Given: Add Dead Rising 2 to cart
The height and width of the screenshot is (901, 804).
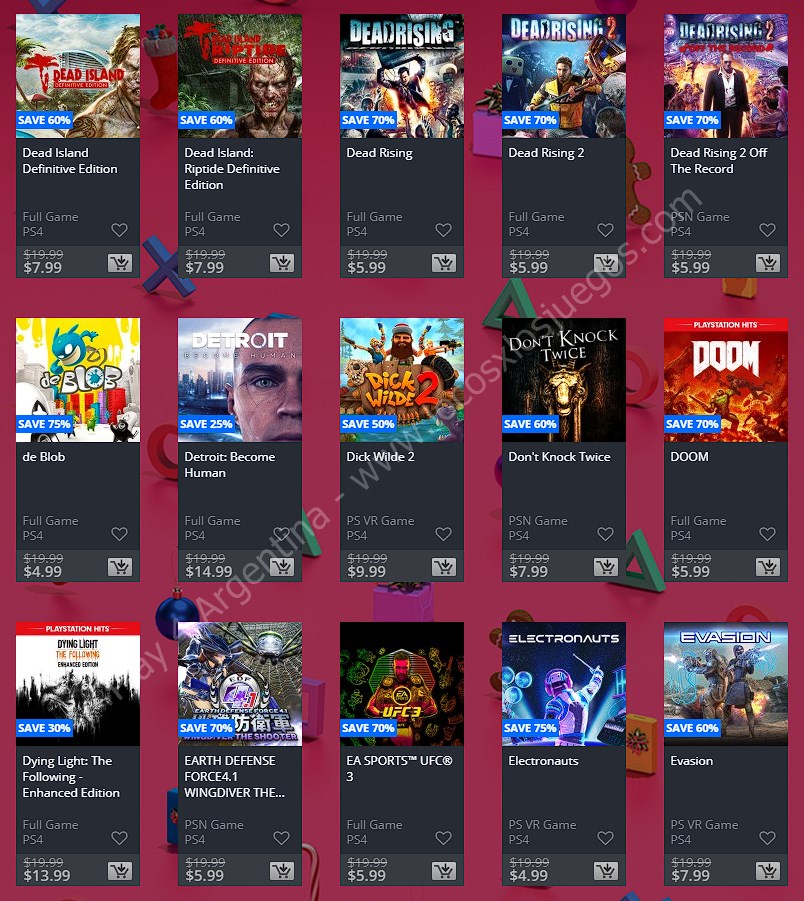Looking at the screenshot, I should [x=606, y=263].
